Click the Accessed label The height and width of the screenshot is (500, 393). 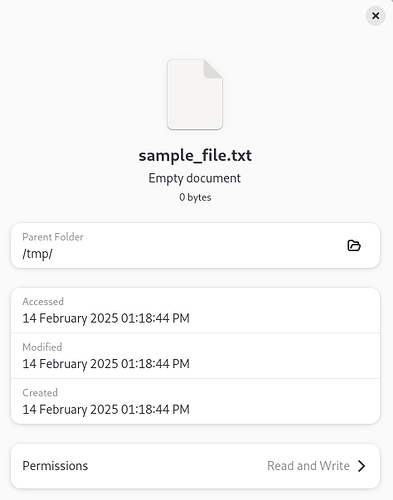pos(43,302)
